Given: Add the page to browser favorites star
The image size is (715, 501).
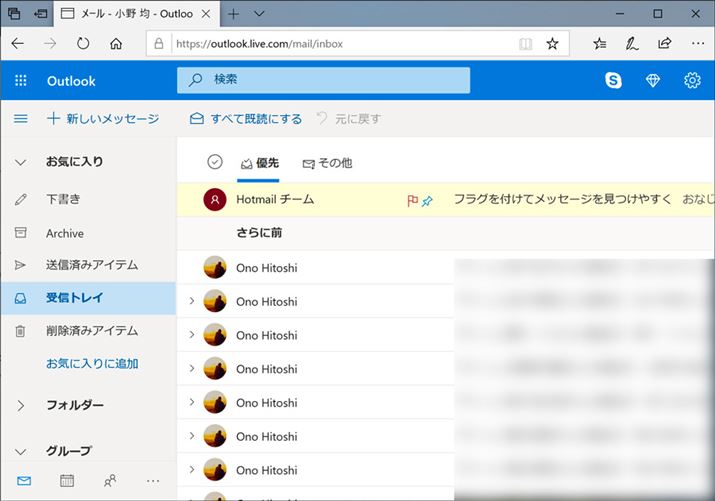Looking at the screenshot, I should point(552,44).
